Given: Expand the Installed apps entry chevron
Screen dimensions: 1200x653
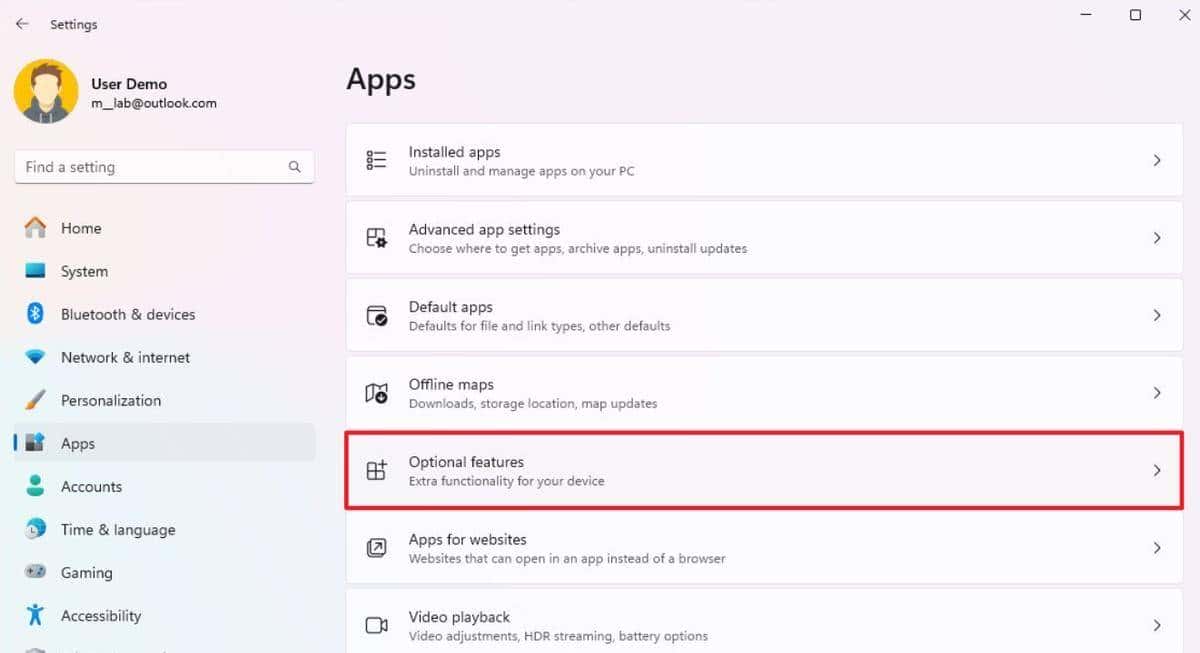Looking at the screenshot, I should 1157,159.
